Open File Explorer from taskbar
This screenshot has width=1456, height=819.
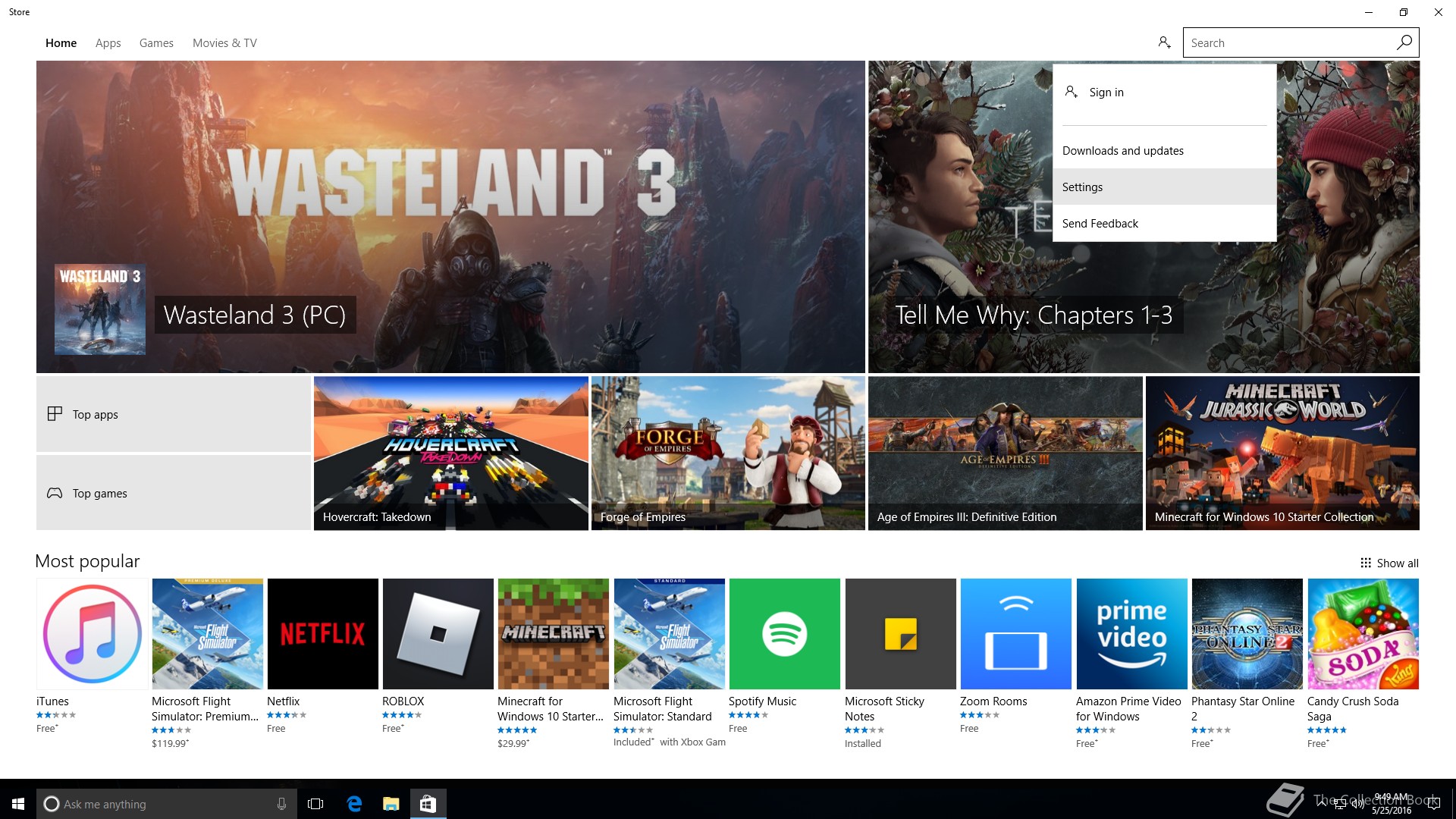391,804
